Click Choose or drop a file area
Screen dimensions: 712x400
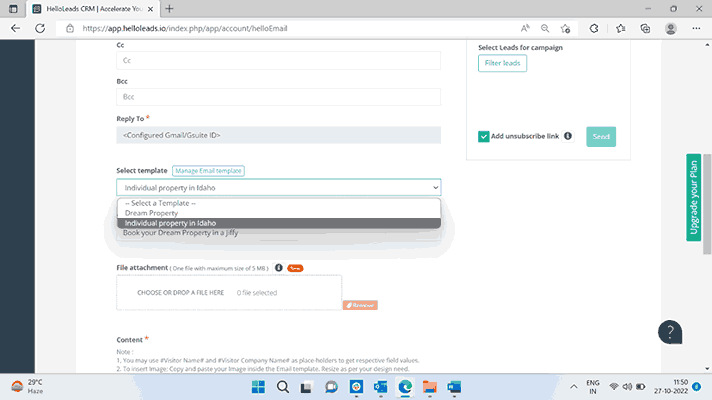click(229, 293)
